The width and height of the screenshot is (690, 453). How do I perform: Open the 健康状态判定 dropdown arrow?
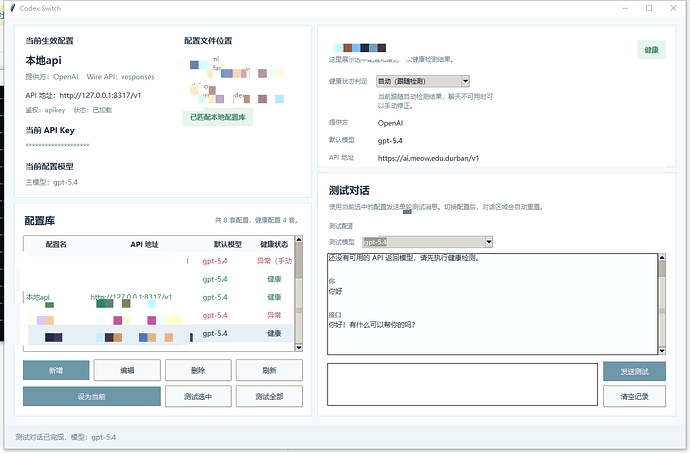point(465,81)
